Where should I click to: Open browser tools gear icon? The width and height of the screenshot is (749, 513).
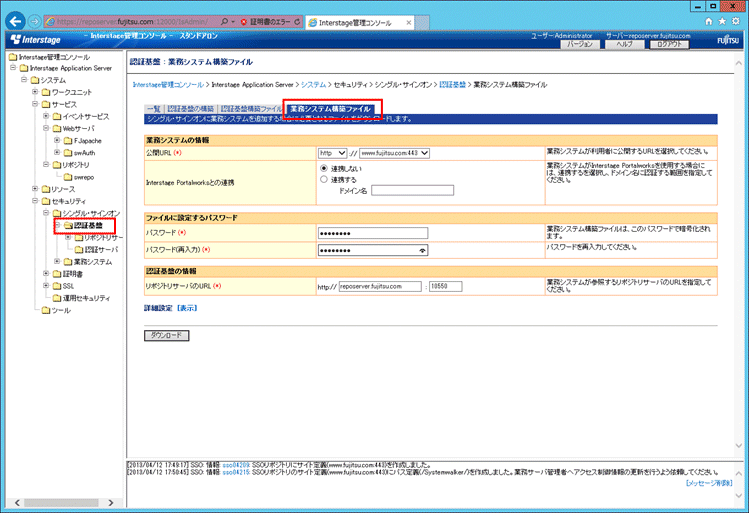pyautogui.click(x=736, y=21)
